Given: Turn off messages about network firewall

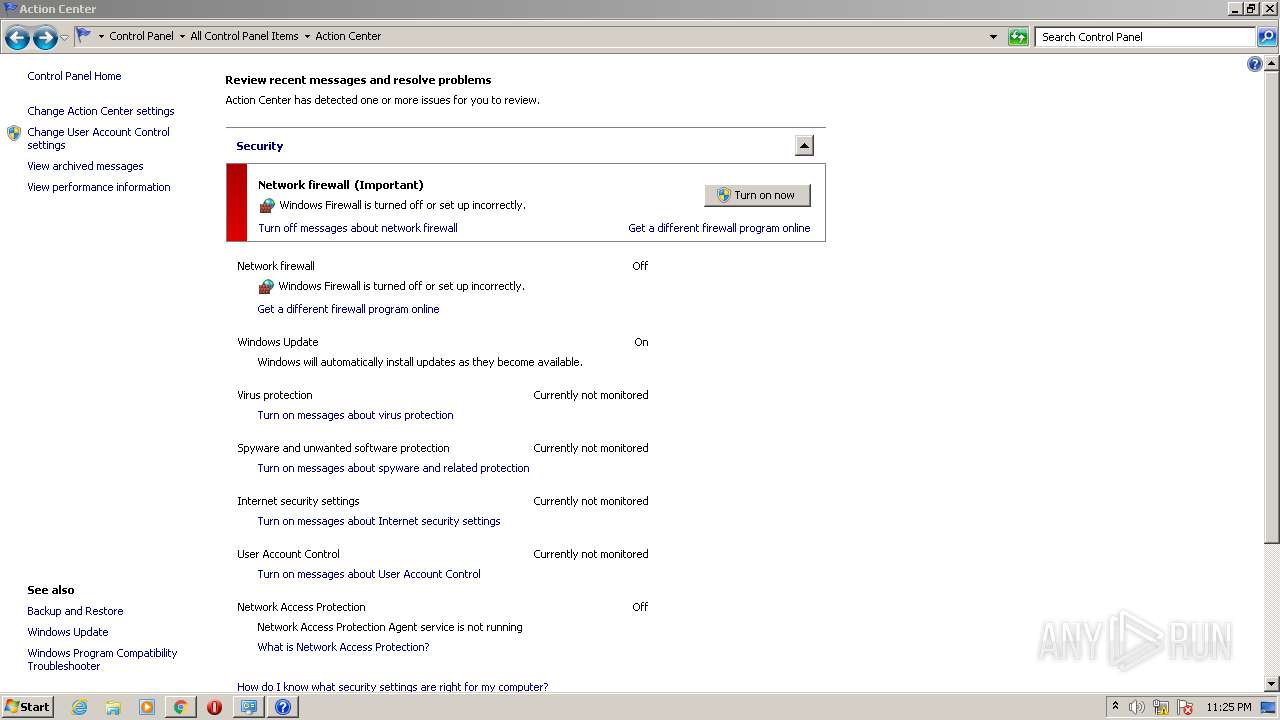Looking at the screenshot, I should (358, 228).
